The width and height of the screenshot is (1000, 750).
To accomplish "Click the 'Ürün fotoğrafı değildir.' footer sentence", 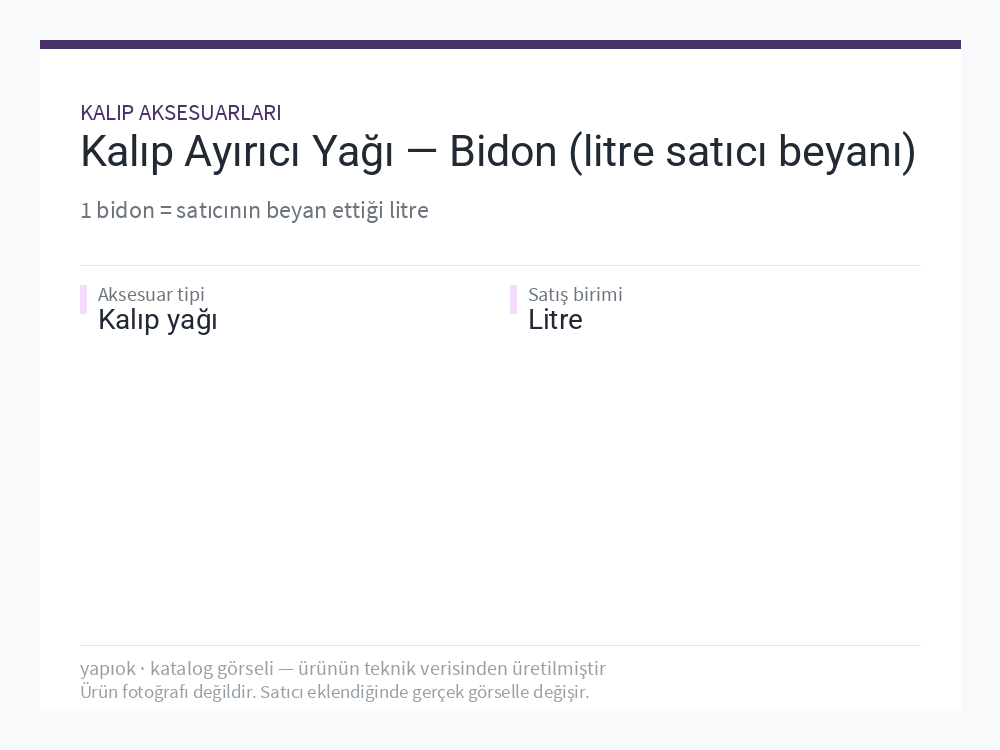I will point(168,692).
